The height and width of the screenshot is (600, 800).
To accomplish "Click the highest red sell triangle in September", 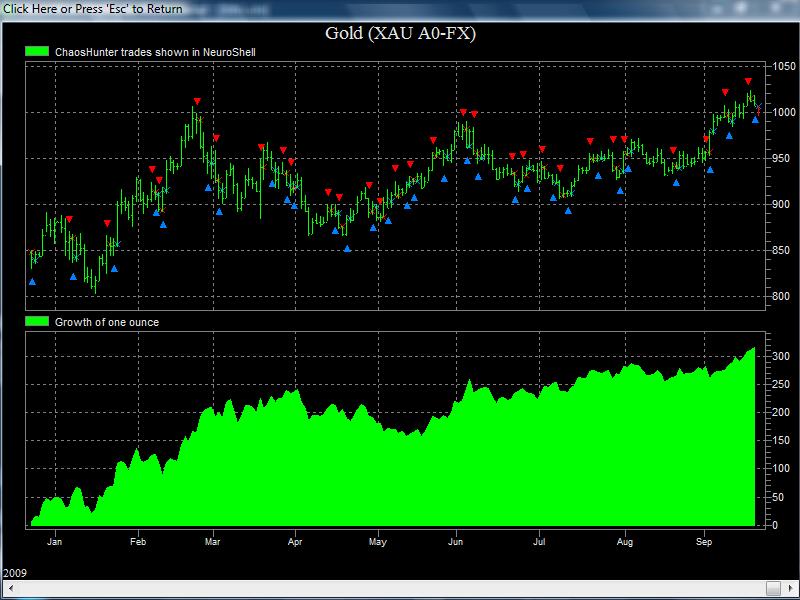I will (748, 81).
